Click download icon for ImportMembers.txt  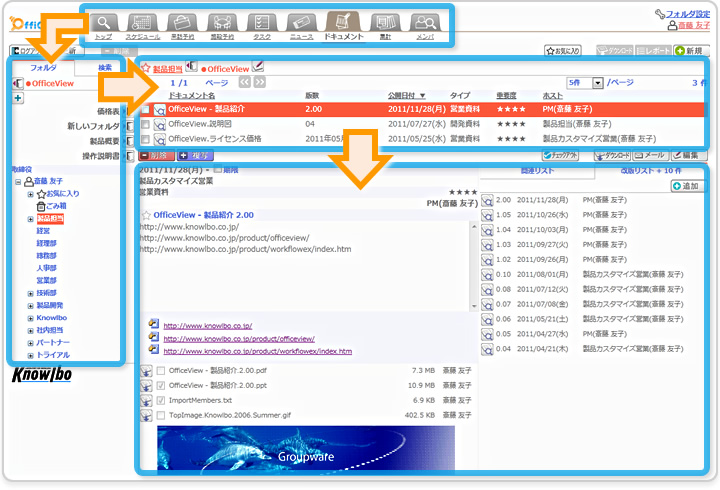point(146,400)
